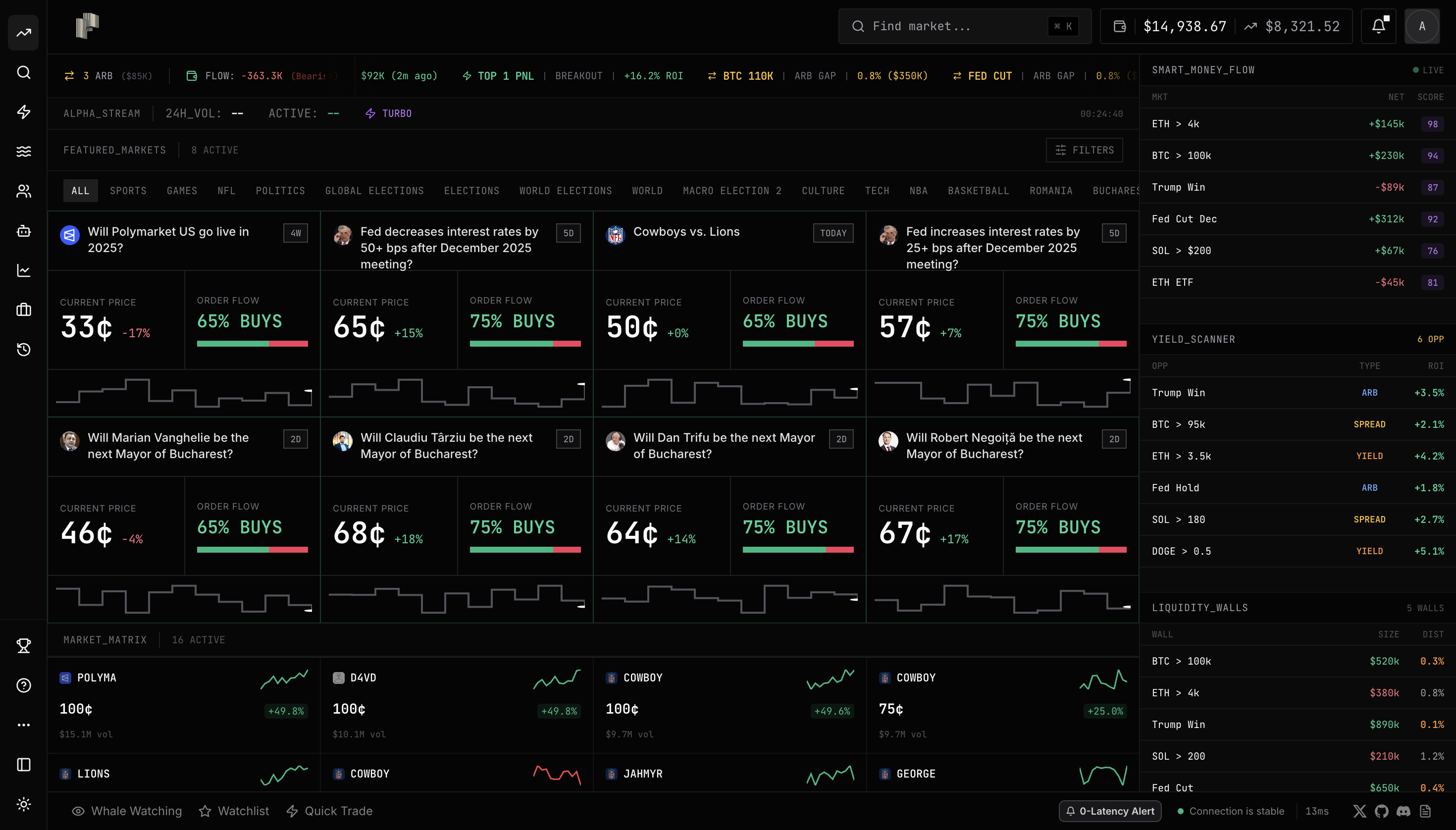
Task: Click the 0-Latency Alert button
Action: point(1109,811)
